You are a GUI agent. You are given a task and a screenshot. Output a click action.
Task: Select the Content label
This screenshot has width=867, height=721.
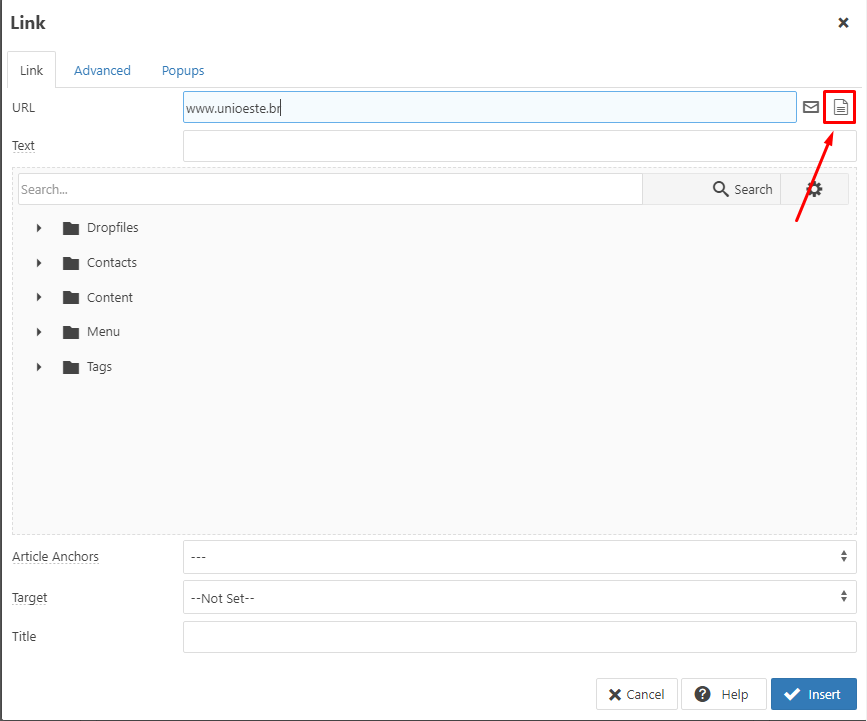coord(110,297)
